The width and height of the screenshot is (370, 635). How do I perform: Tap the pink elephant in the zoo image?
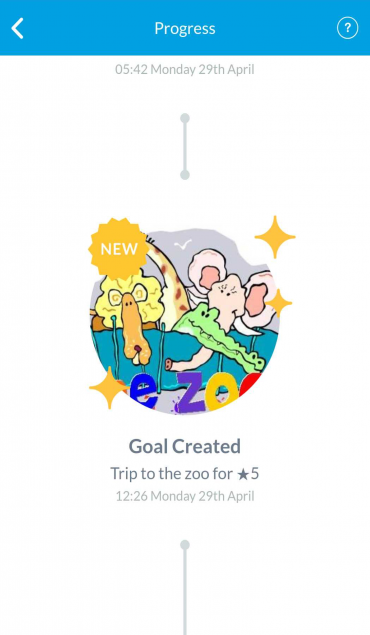click(x=231, y=292)
